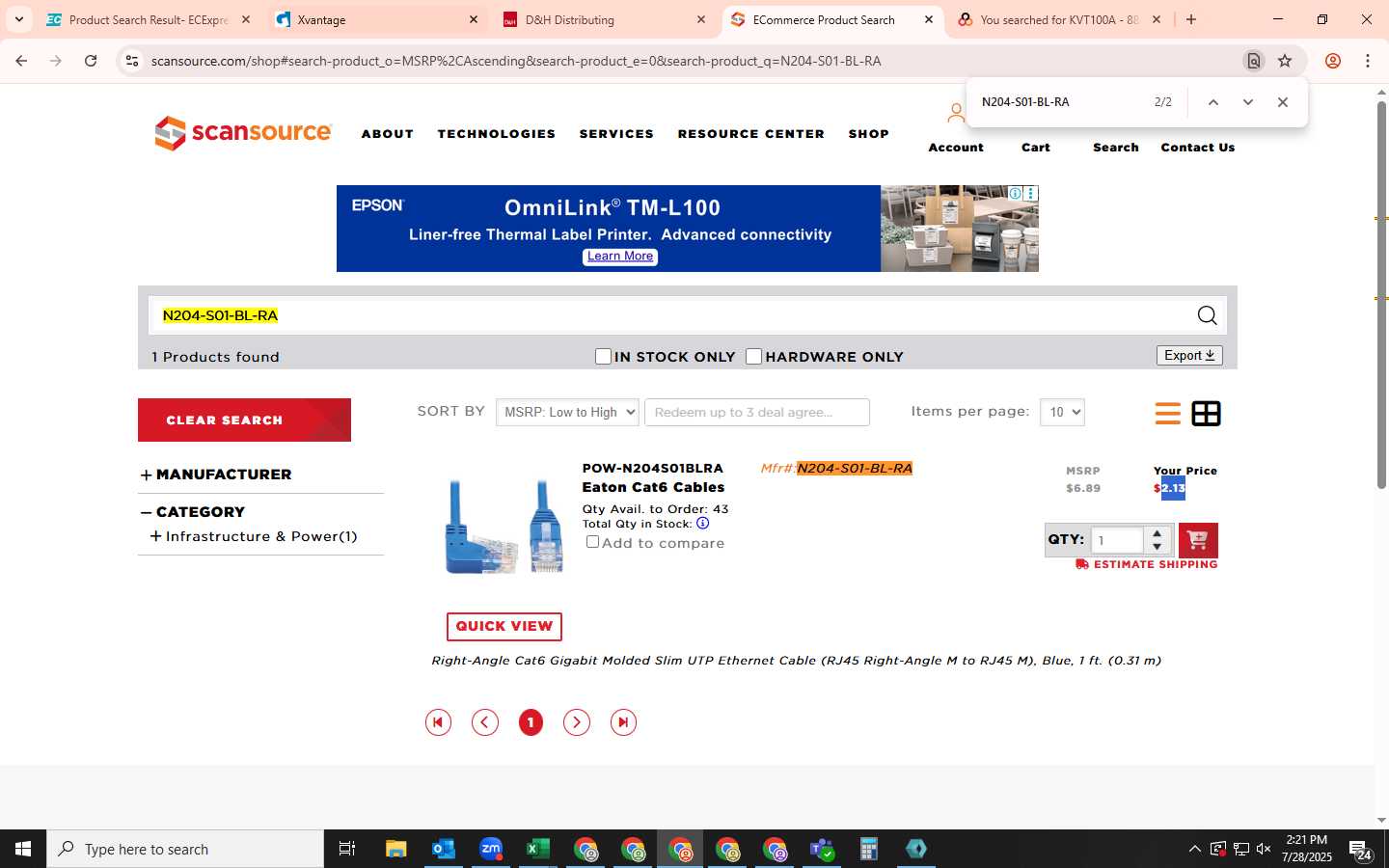Click the blue Cat6 cable product thumbnail
This screenshot has height=868, width=1389.
pos(504,528)
